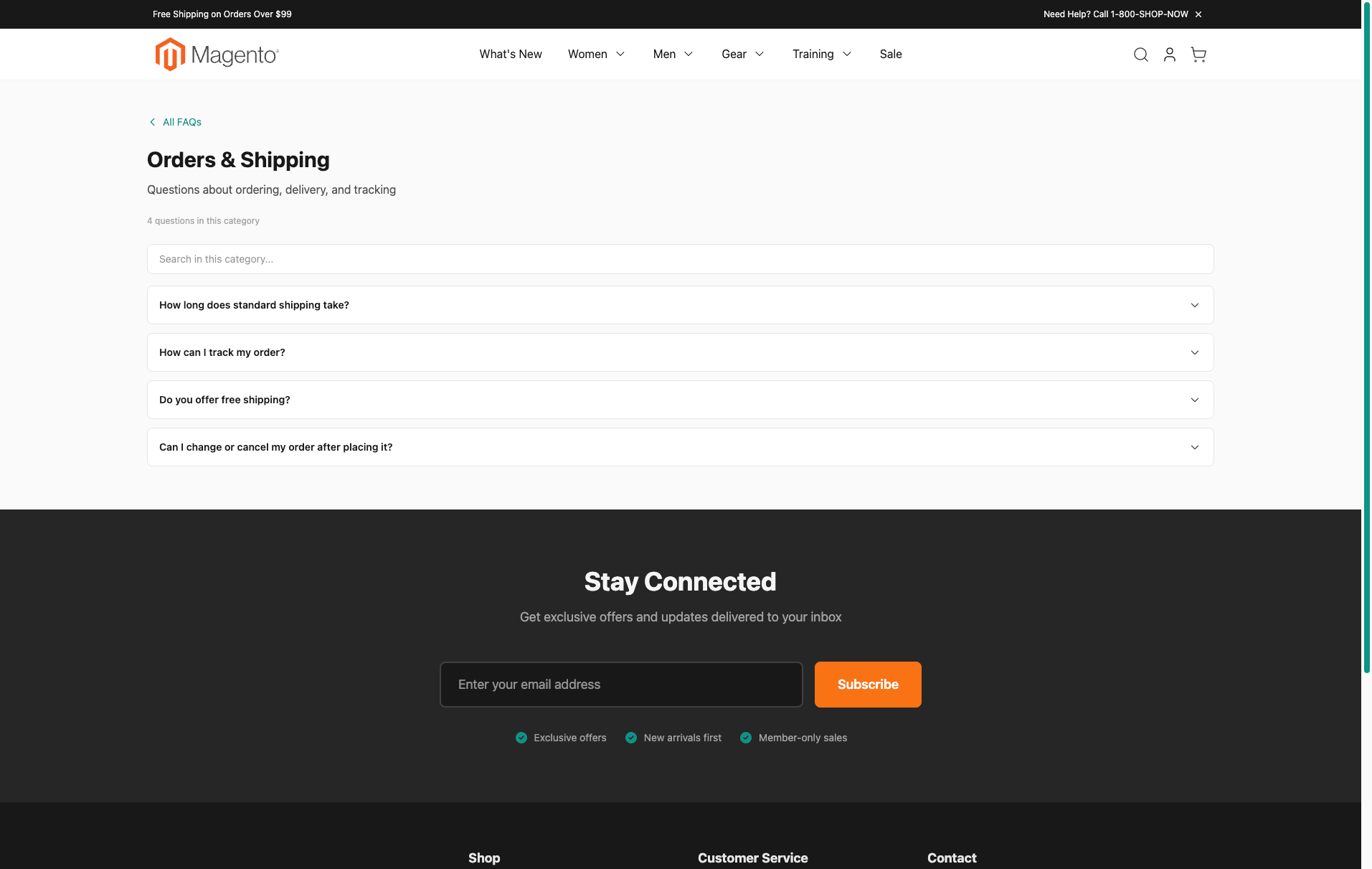
Task: Expand the Women menu dropdown
Action: pyautogui.click(x=596, y=54)
